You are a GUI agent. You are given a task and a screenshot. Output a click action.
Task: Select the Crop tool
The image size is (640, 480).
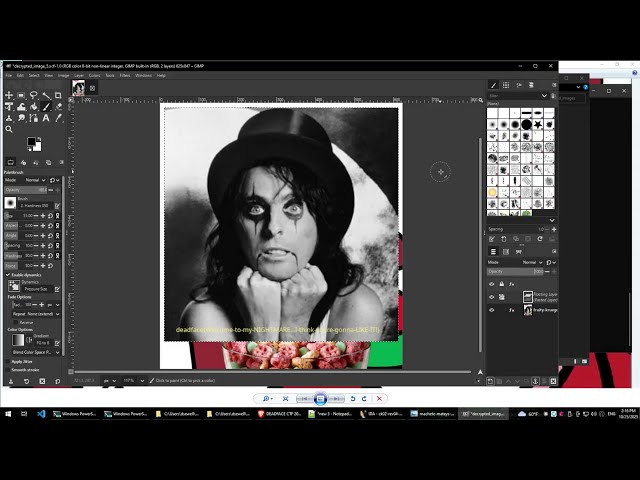(58, 95)
